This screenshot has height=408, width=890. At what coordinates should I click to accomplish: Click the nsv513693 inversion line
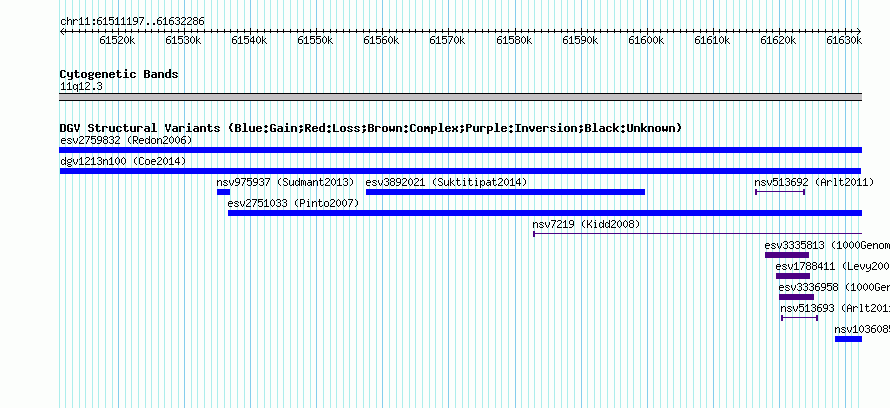[799, 318]
